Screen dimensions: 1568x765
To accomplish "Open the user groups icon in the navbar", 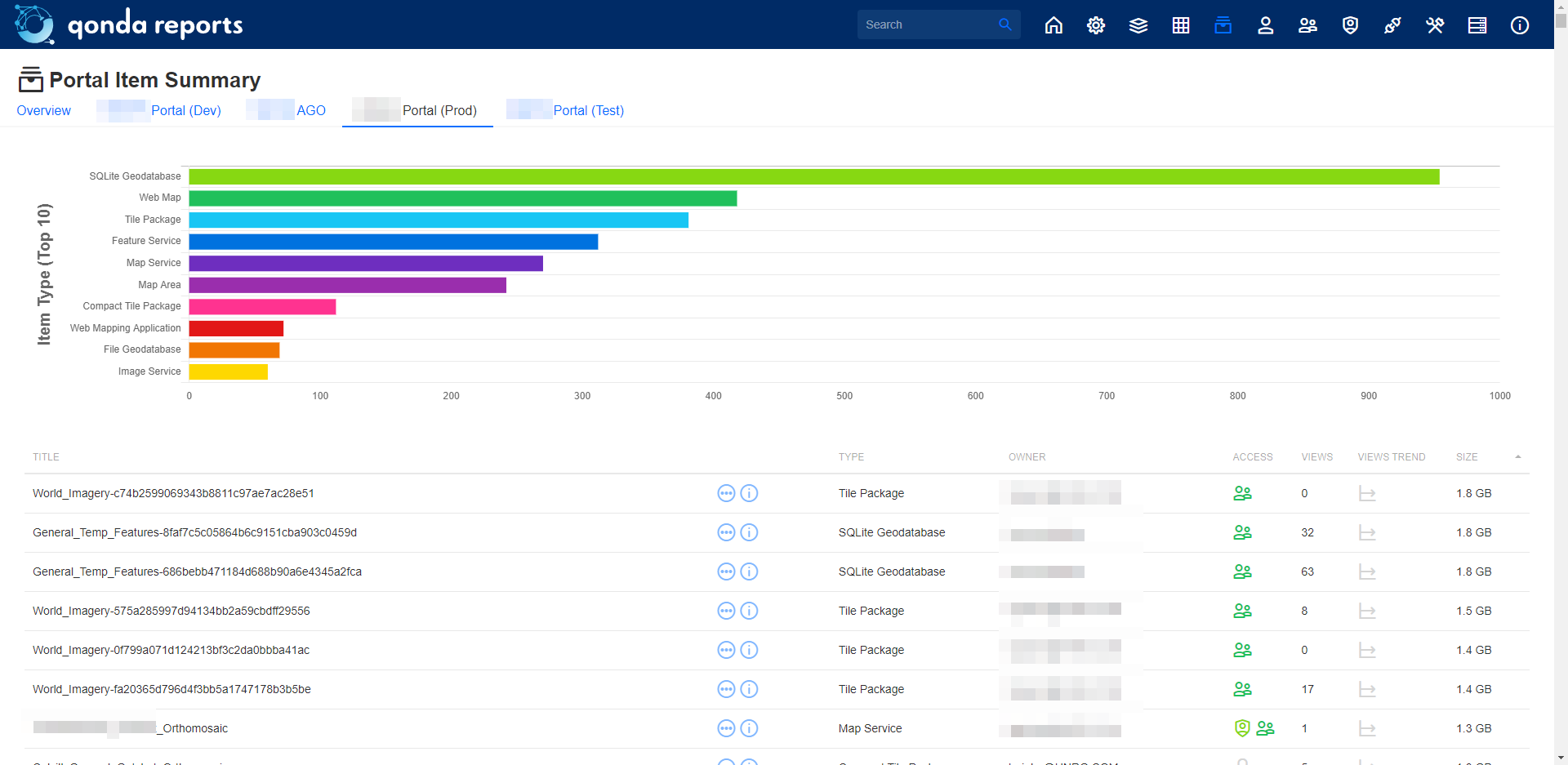I will coord(1307,25).
